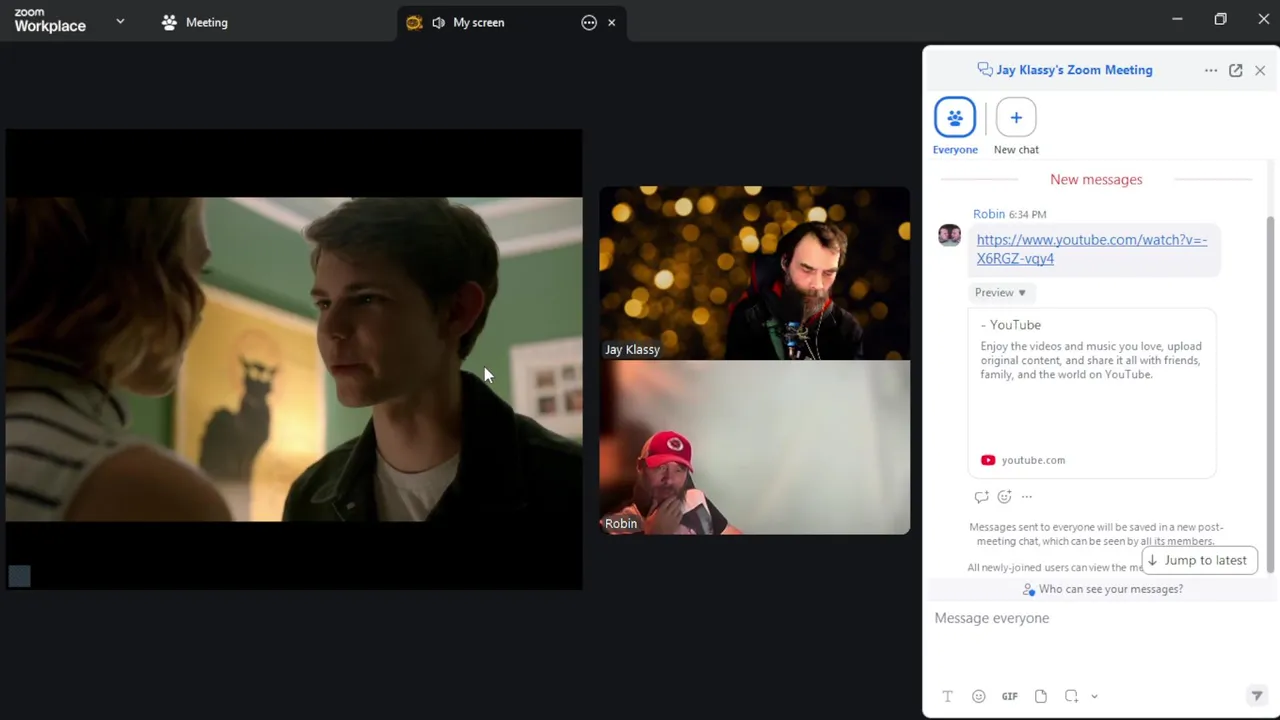Viewport: 1280px width, 720px height.
Task: Select Jay Klassy's video tile
Action: 755,273
